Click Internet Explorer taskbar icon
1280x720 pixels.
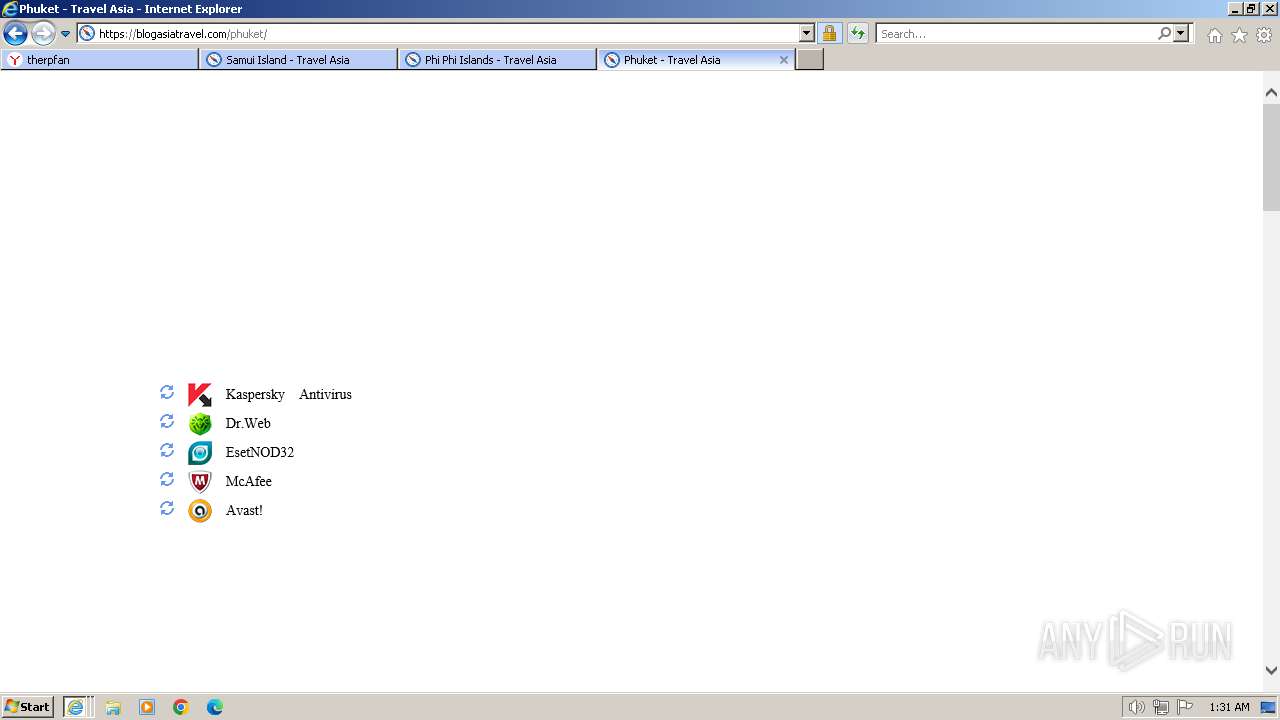point(78,707)
